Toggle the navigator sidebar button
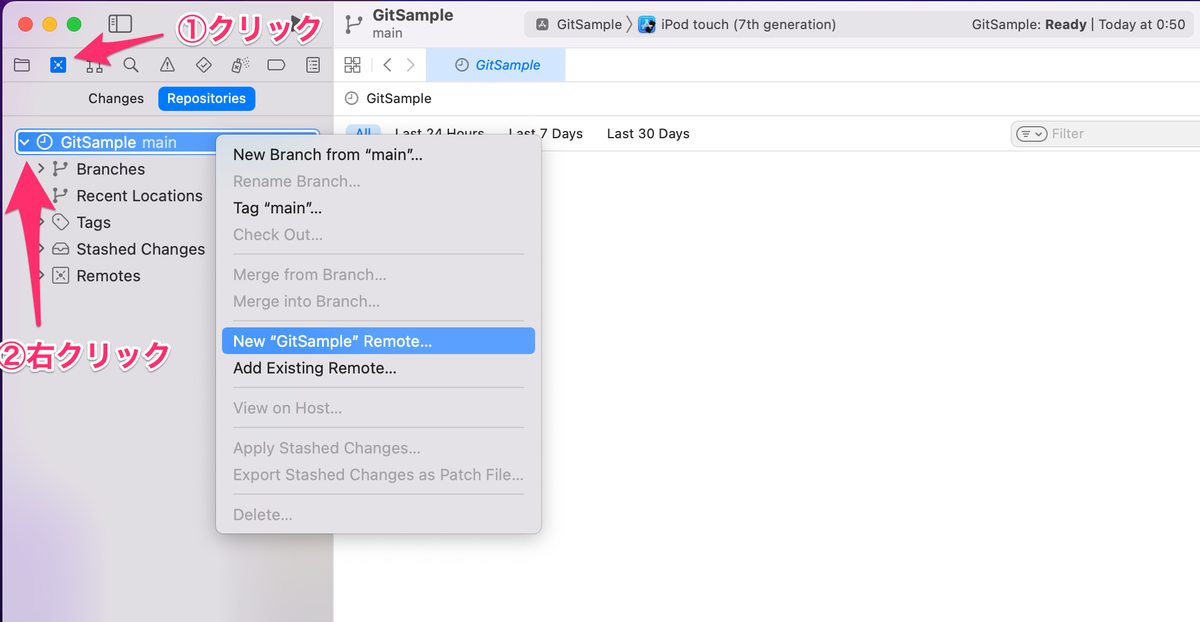 click(x=120, y=23)
